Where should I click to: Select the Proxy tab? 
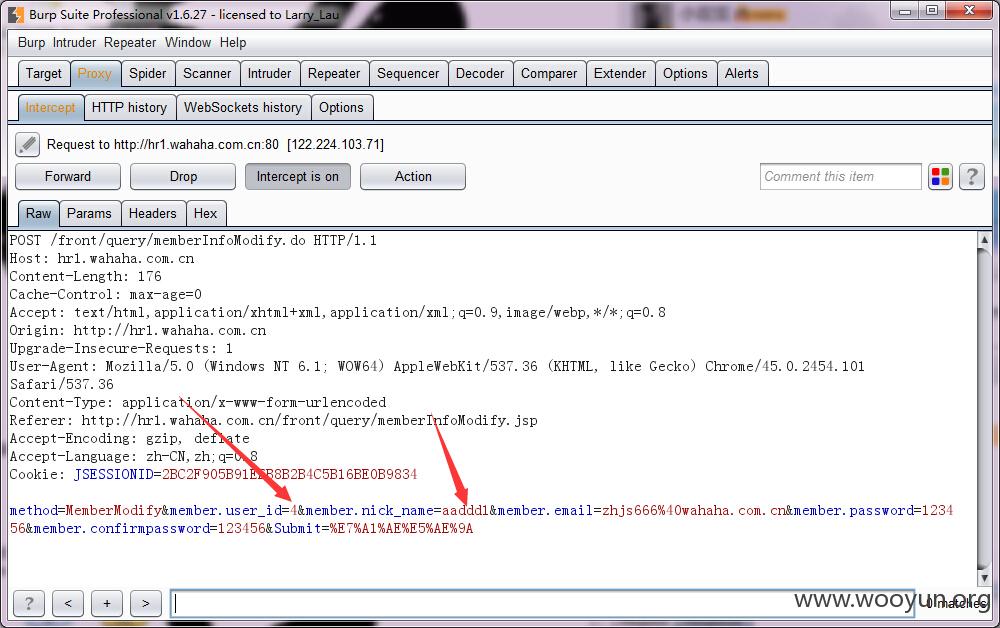pos(94,74)
